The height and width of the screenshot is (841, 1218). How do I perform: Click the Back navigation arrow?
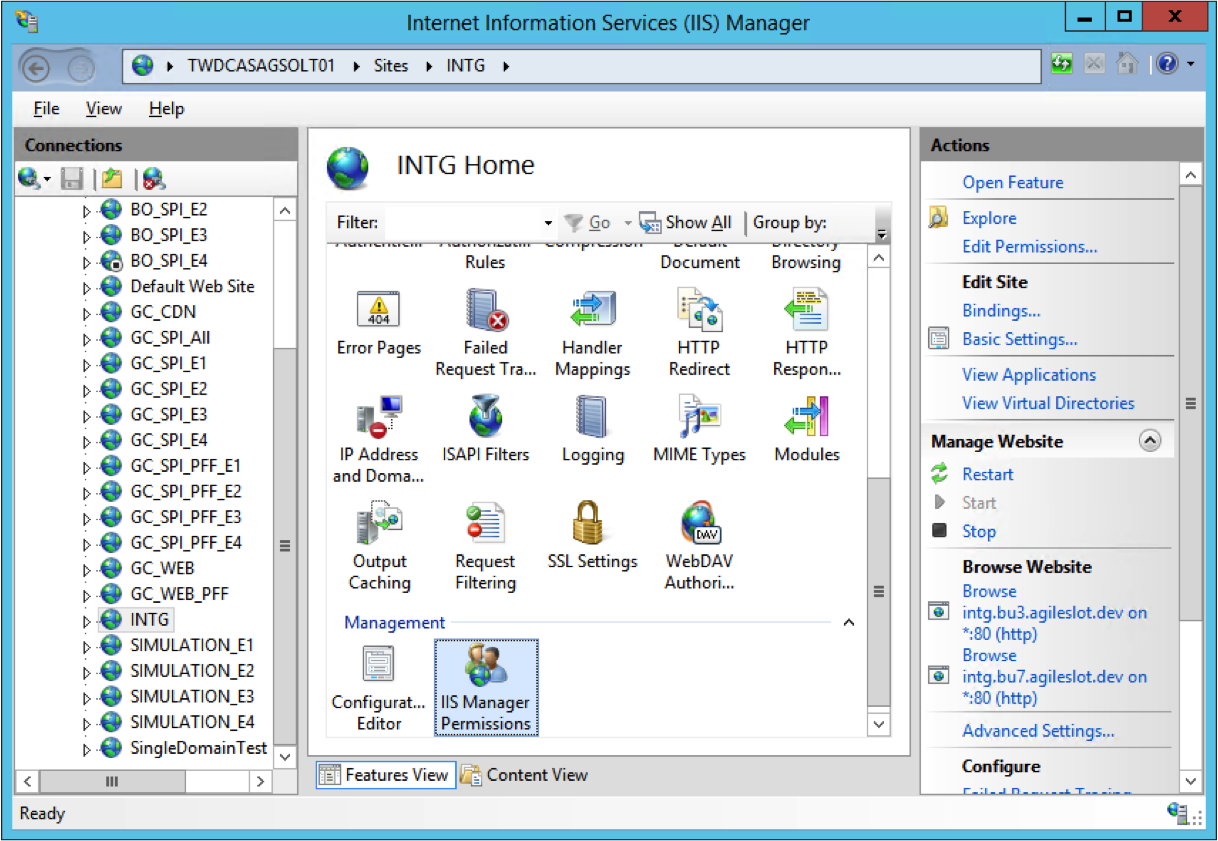37,67
